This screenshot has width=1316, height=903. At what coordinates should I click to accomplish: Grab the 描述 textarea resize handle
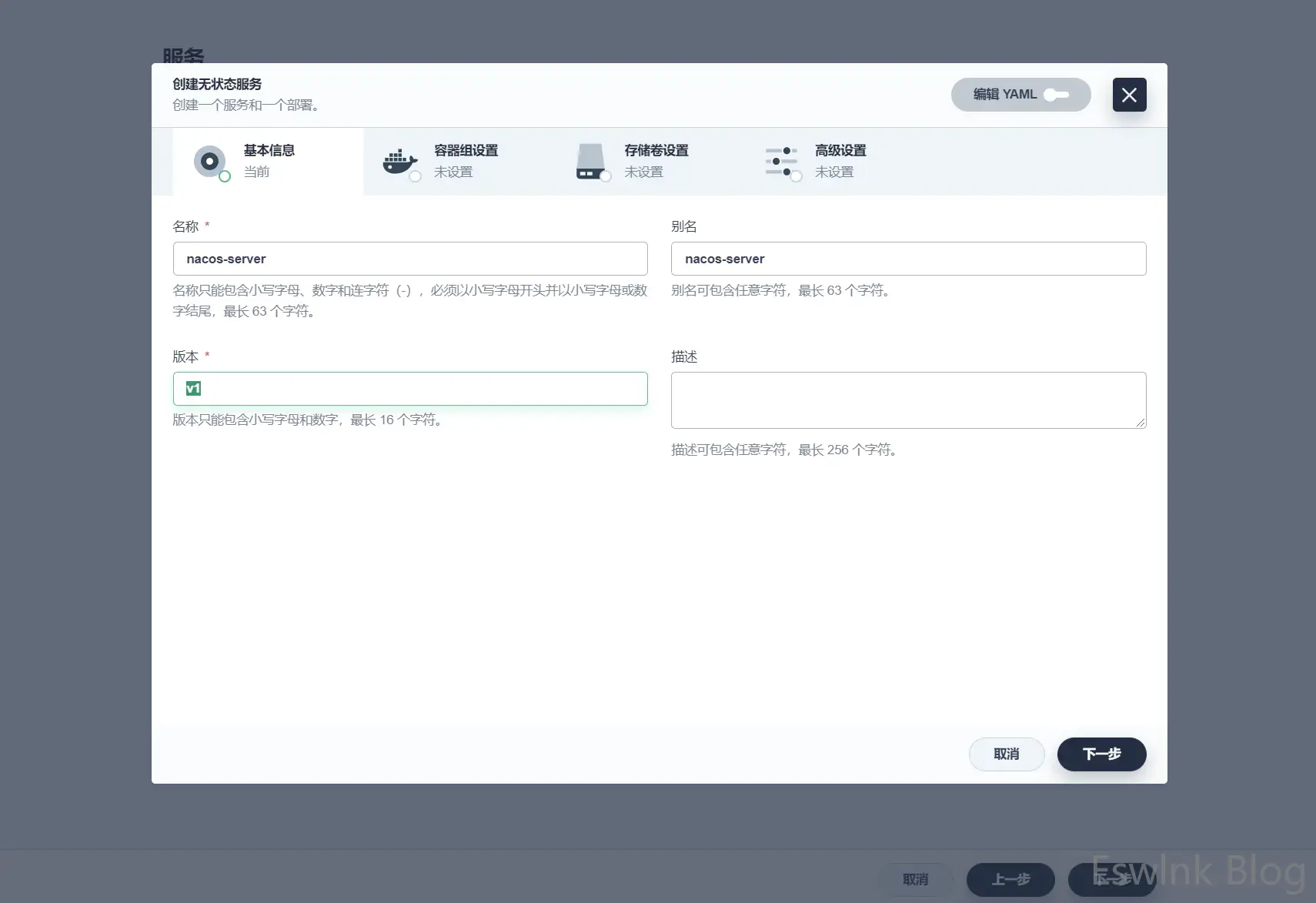(x=1141, y=423)
